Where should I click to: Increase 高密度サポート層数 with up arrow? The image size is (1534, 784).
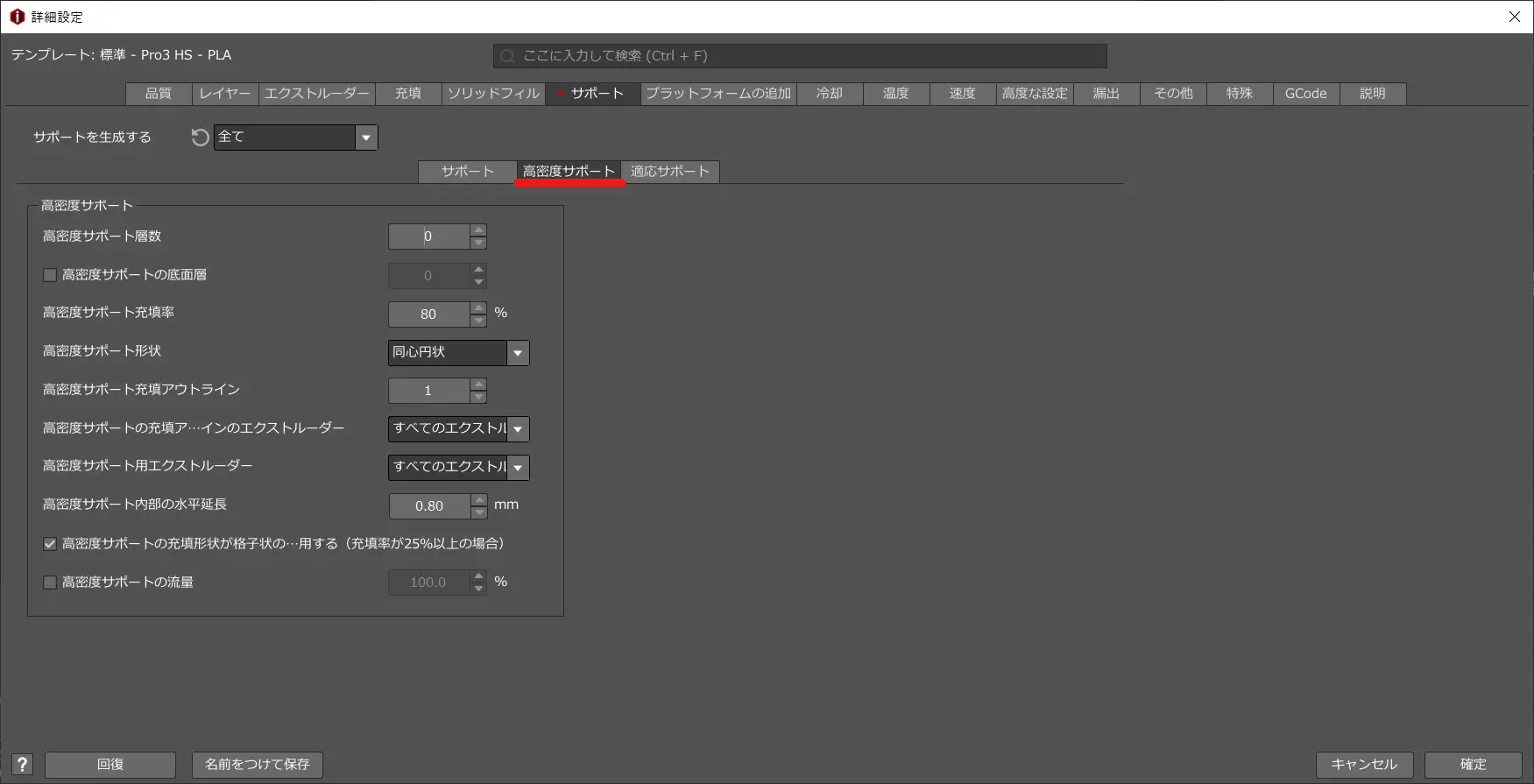click(x=478, y=230)
